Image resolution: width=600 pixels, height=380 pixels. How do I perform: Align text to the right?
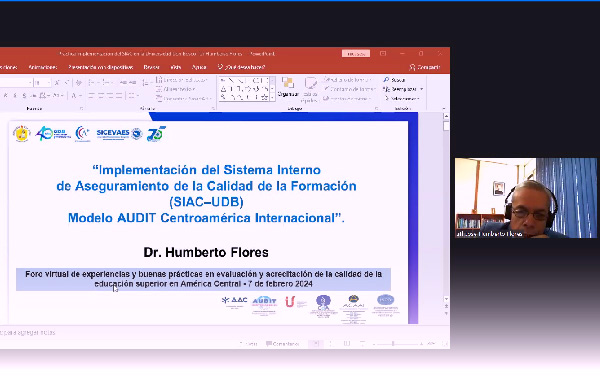click(110, 95)
